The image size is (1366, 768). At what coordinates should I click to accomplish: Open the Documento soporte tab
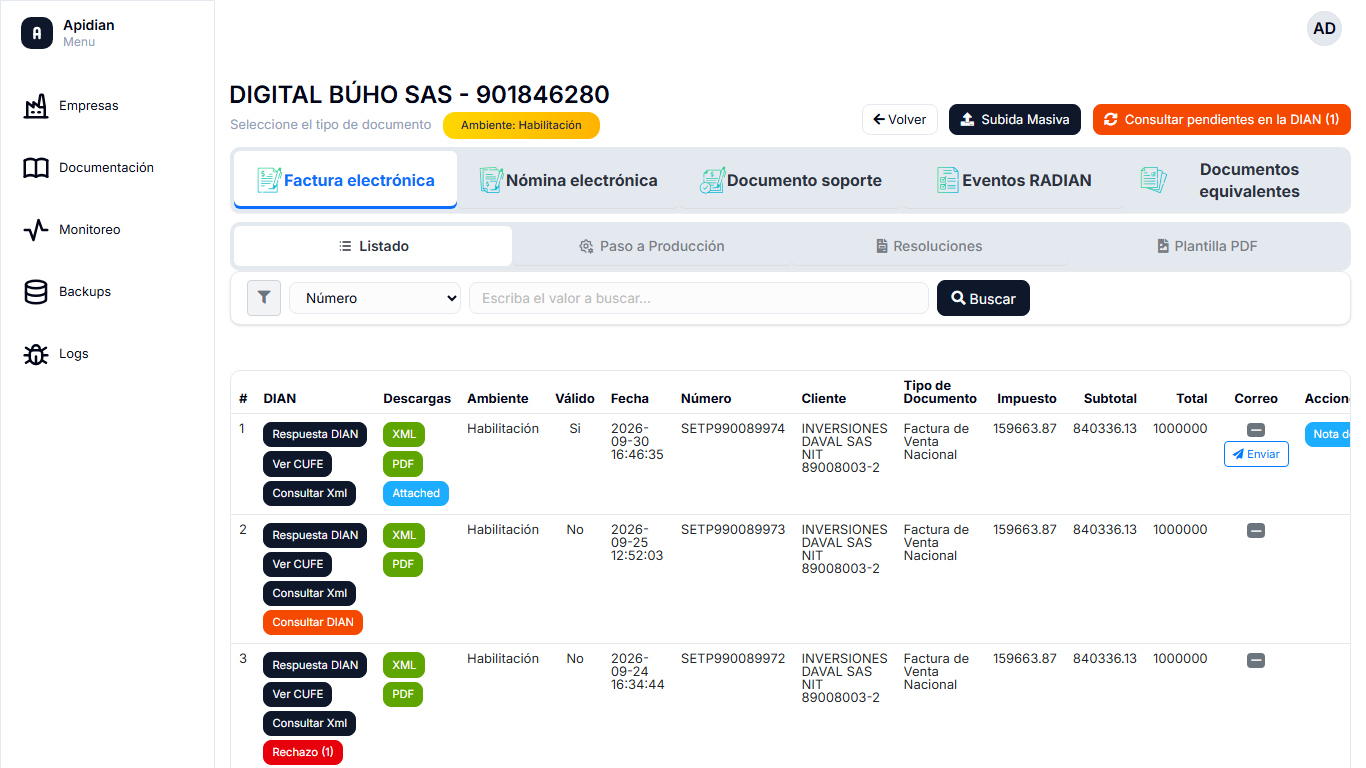(790, 180)
